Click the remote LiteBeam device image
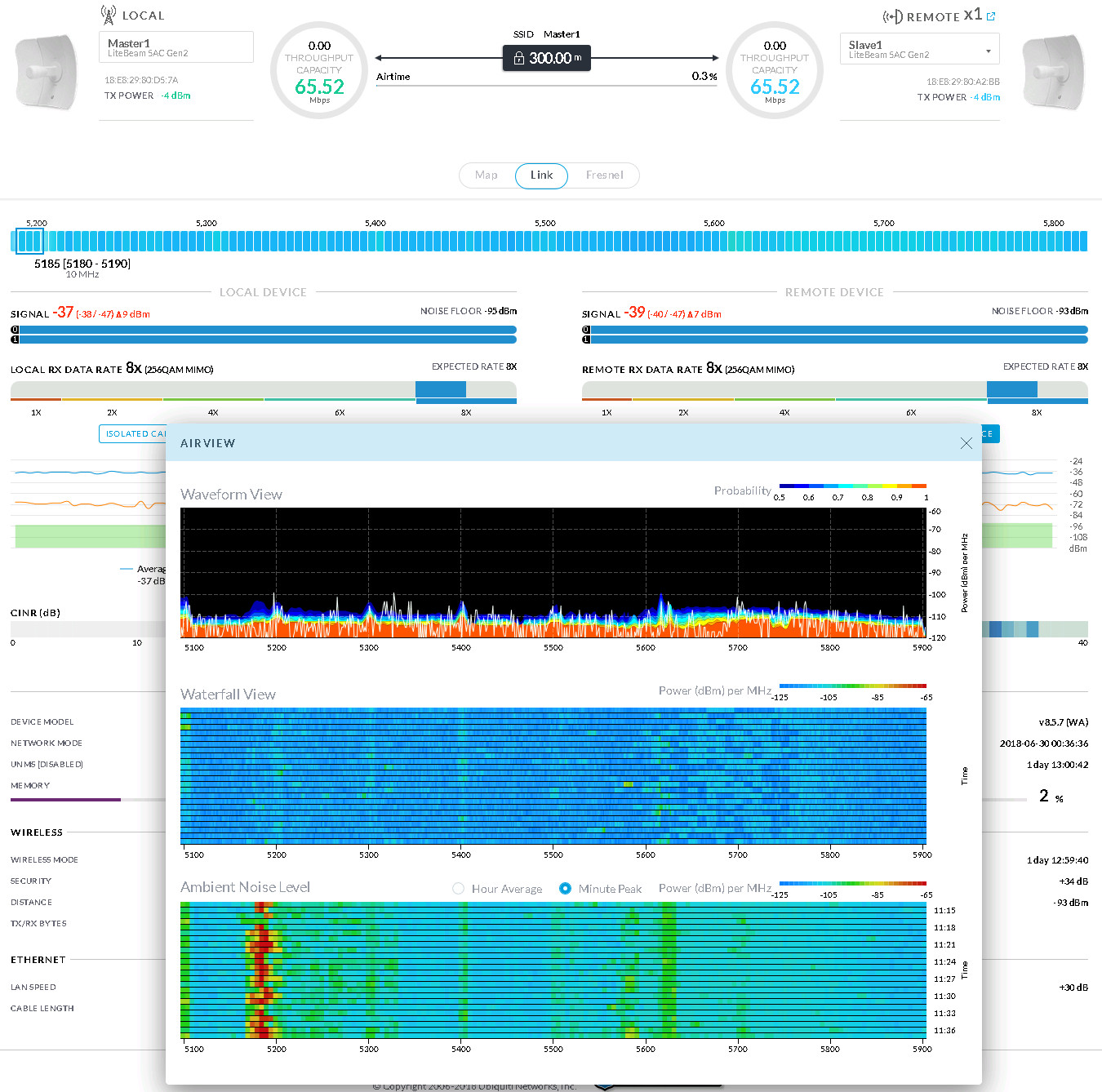 pyautogui.click(x=1054, y=72)
